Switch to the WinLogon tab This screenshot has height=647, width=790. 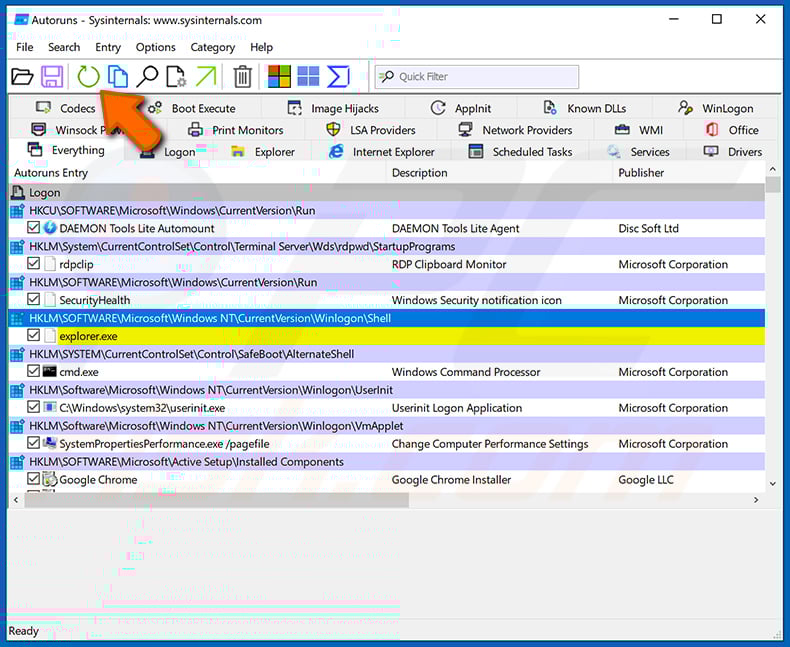tap(715, 108)
